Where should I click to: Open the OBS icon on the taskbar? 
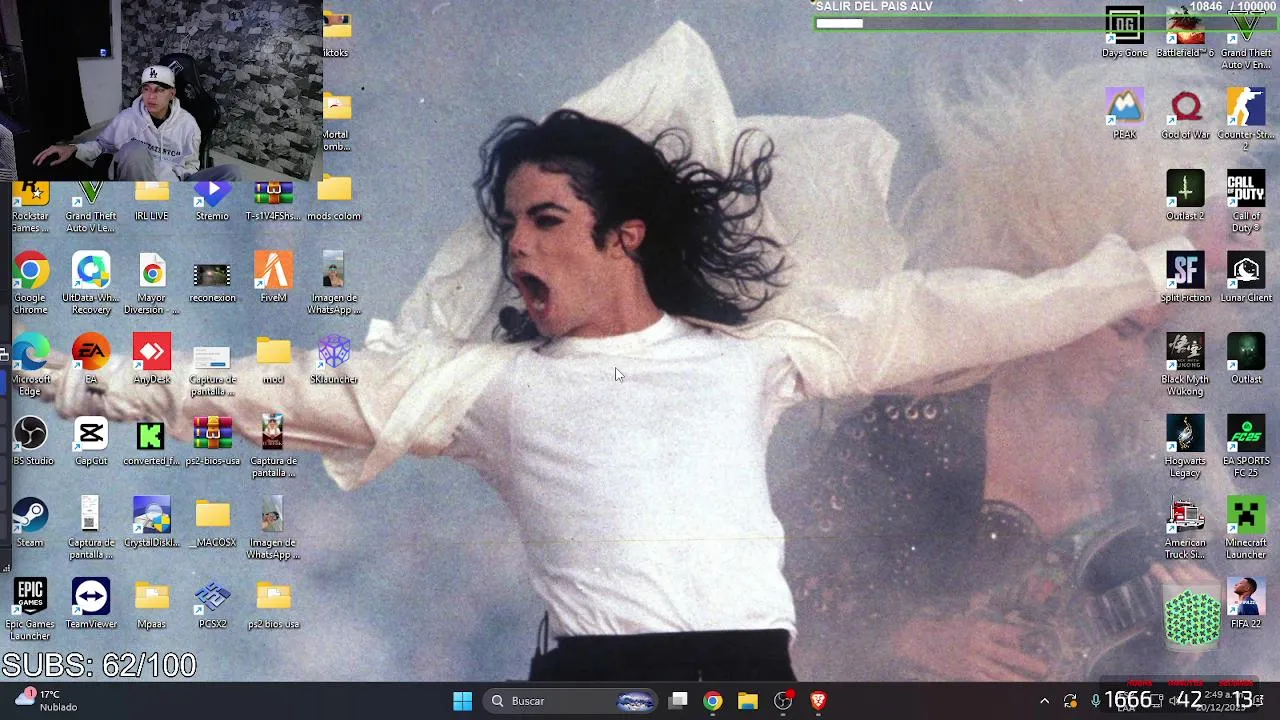click(x=783, y=701)
